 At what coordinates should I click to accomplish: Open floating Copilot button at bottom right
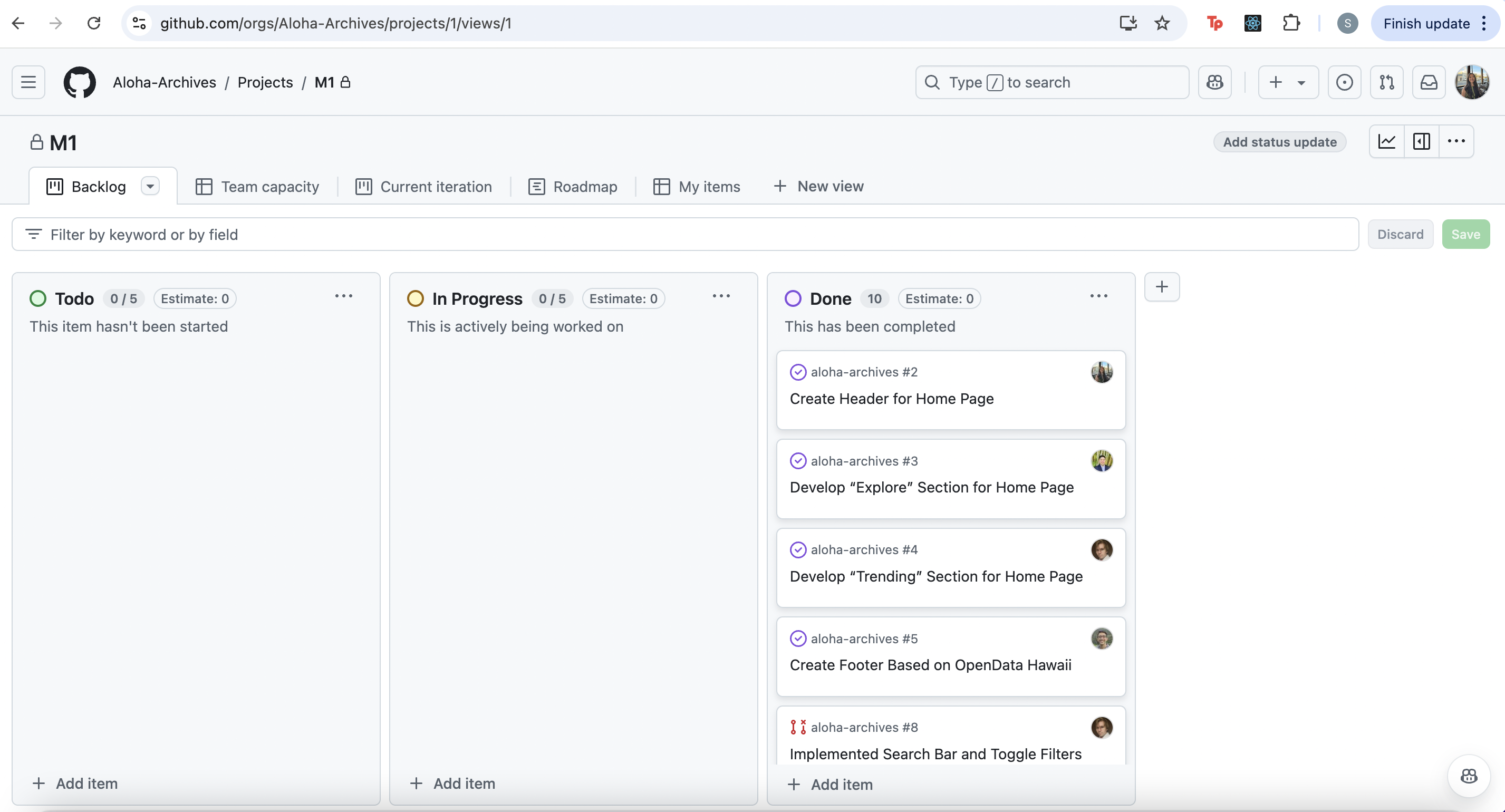click(1469, 776)
